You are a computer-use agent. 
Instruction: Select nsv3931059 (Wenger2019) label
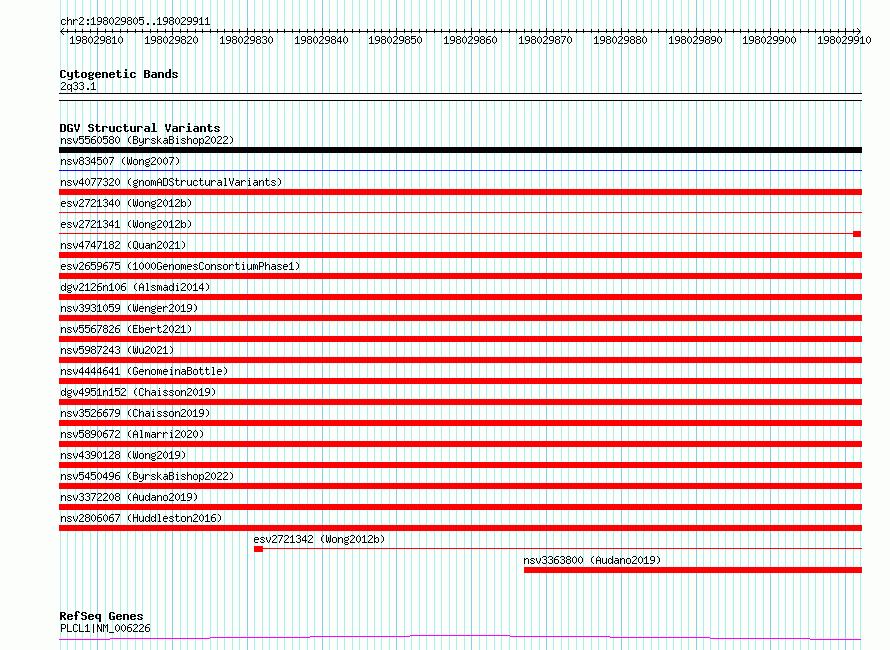pos(129,308)
